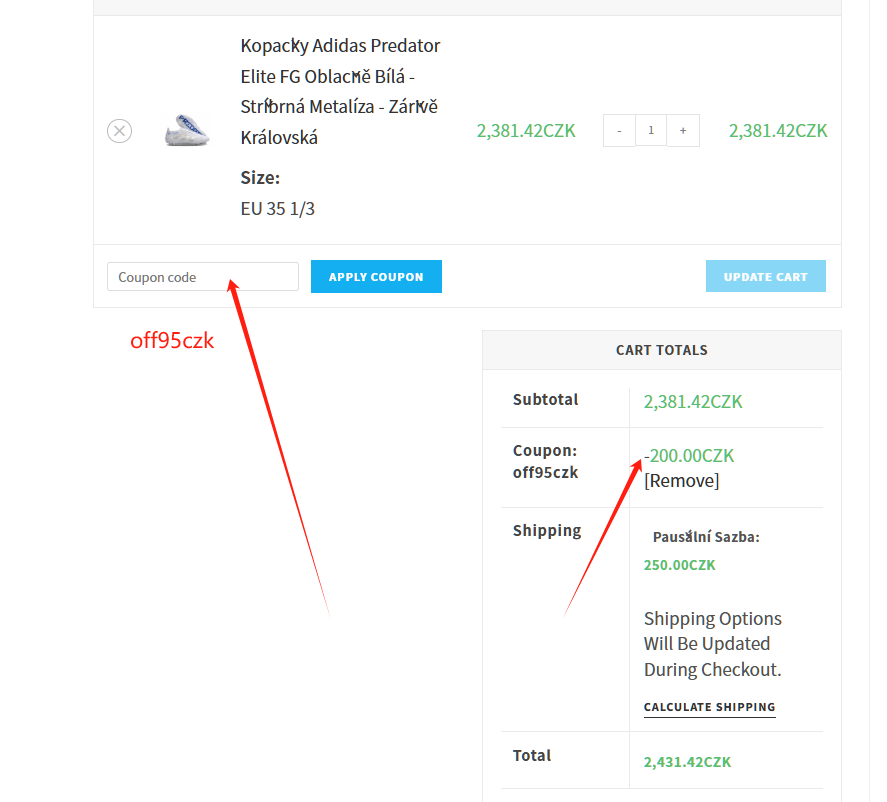Screen dimensions: 887x802
Task: Click the Total row label
Action: click(532, 756)
